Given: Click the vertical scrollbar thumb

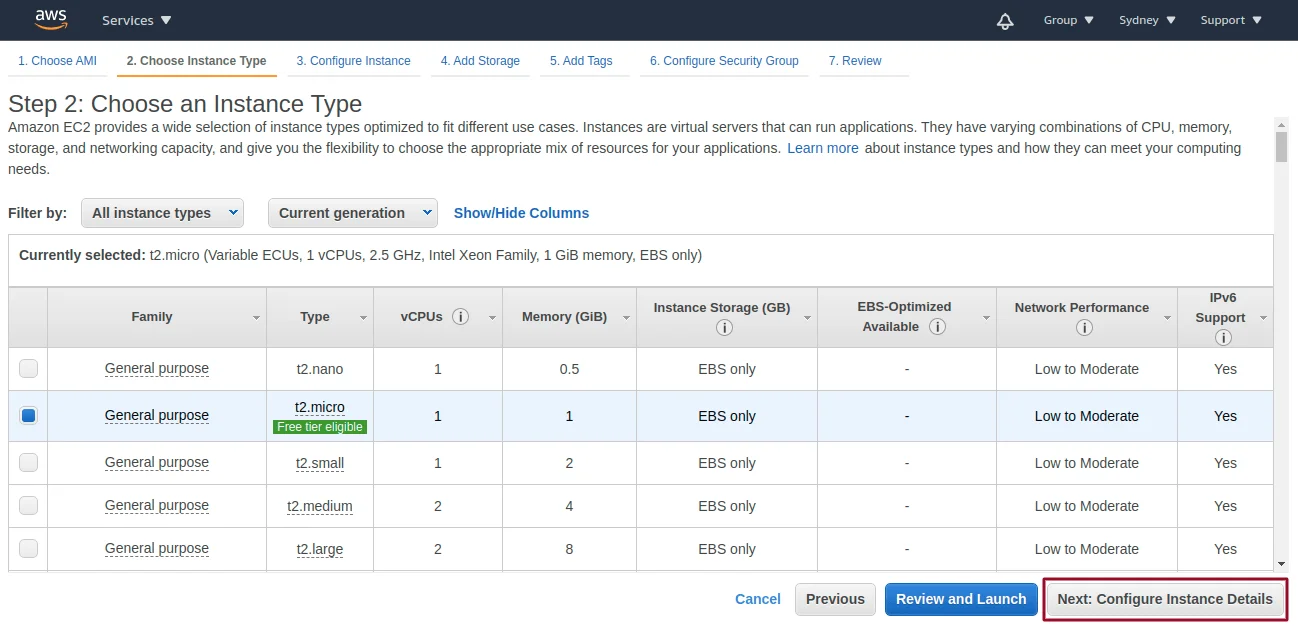Looking at the screenshot, I should [x=1281, y=146].
